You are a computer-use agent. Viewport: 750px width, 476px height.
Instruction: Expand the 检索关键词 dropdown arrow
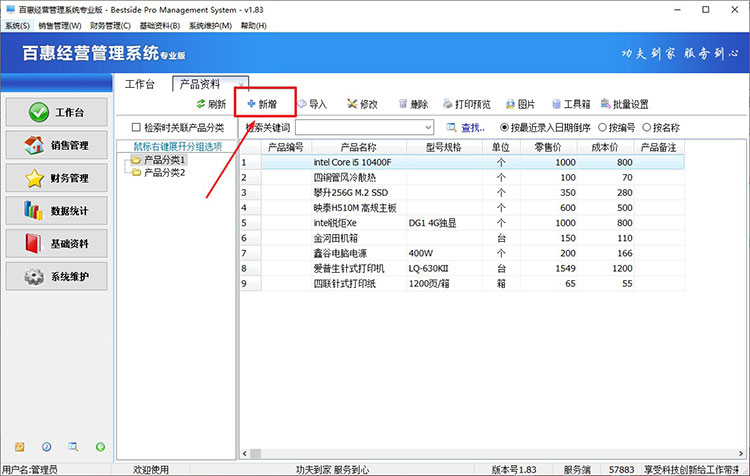pyautogui.click(x=428, y=128)
